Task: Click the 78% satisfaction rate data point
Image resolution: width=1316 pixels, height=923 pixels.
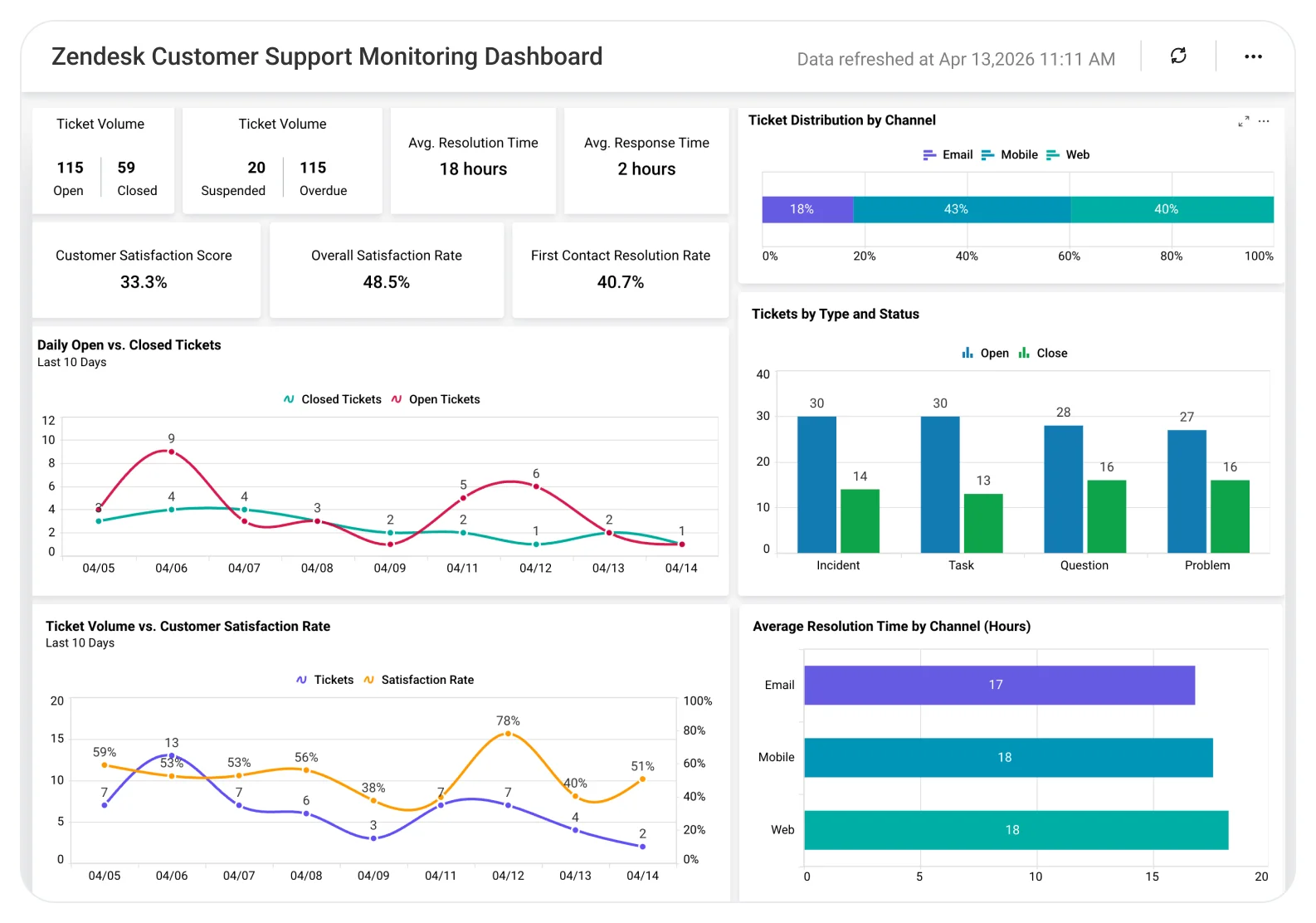Action: tap(508, 734)
